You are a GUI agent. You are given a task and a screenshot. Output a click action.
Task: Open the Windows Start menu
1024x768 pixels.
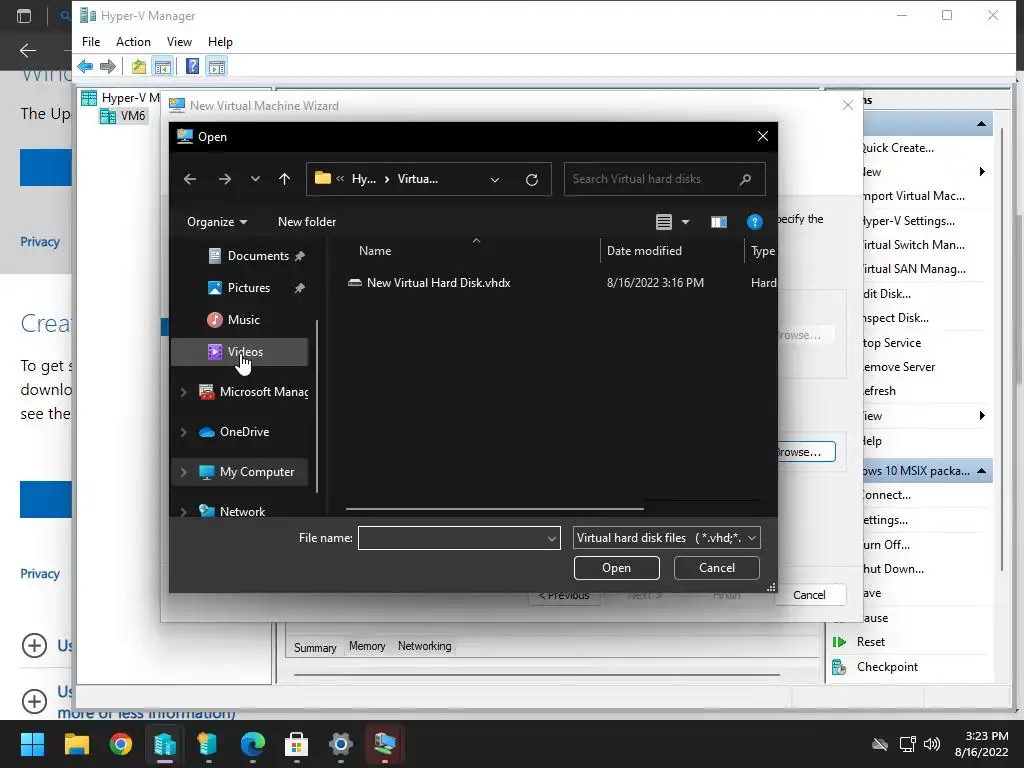point(32,744)
